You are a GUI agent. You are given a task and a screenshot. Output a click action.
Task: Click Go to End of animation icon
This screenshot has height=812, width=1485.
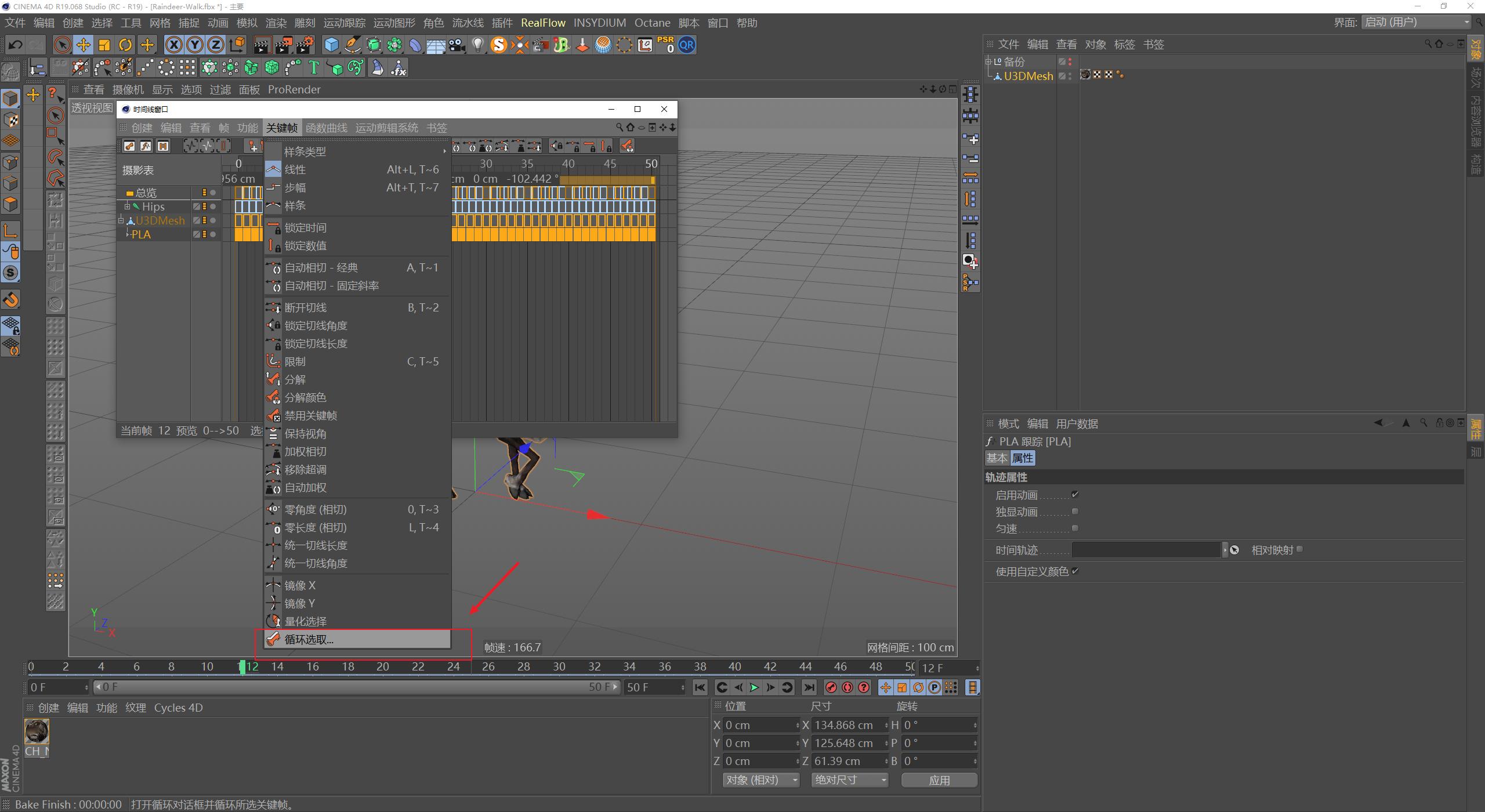tap(809, 687)
